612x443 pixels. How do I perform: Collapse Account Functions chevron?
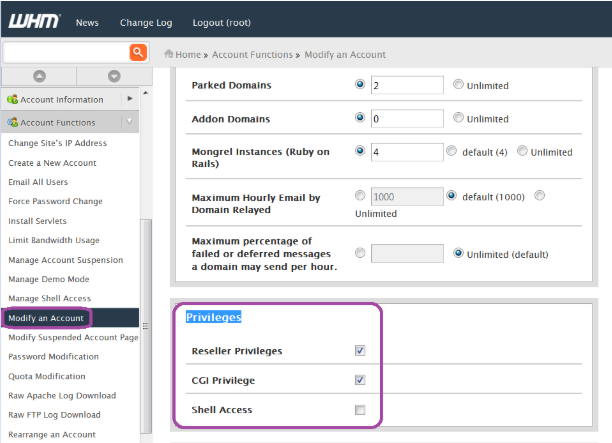[129, 122]
